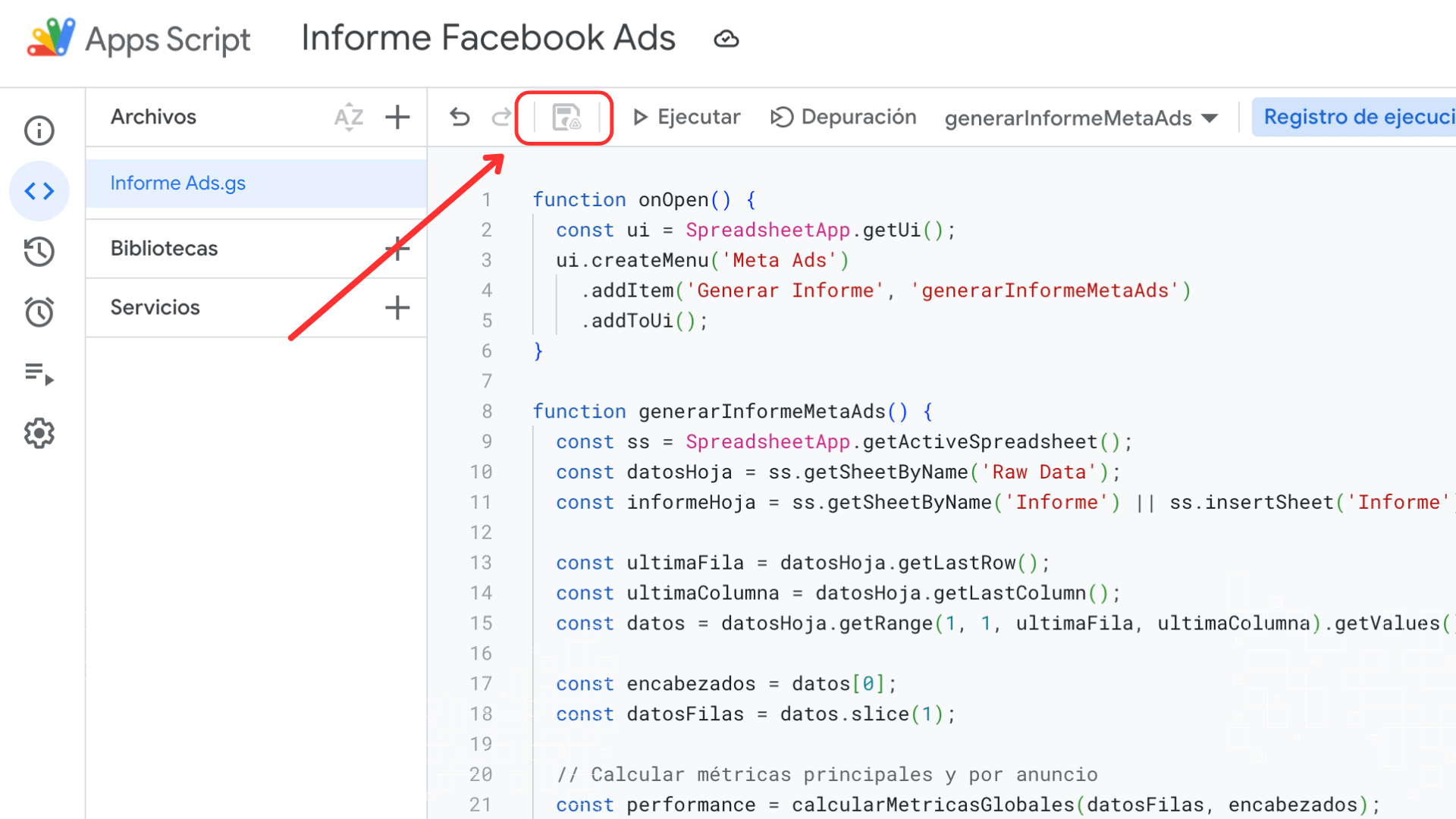Click ultimaColumna declaration on line 14
The height and width of the screenshot is (819, 1456).
click(x=702, y=593)
